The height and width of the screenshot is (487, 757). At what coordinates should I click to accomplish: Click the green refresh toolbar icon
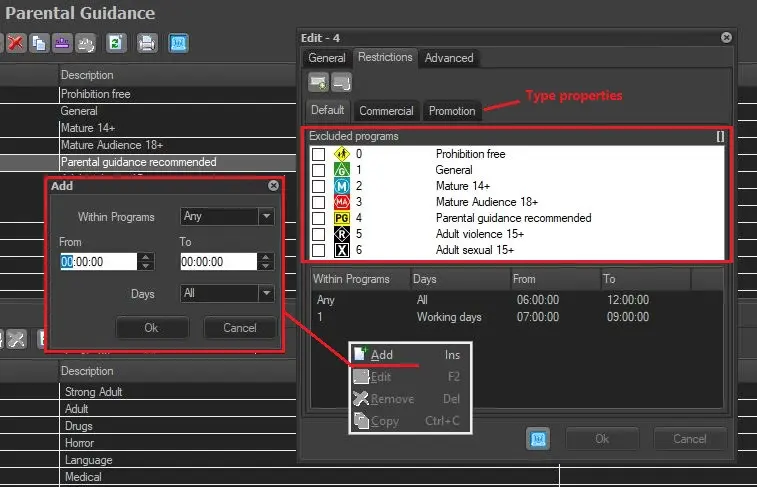[115, 43]
